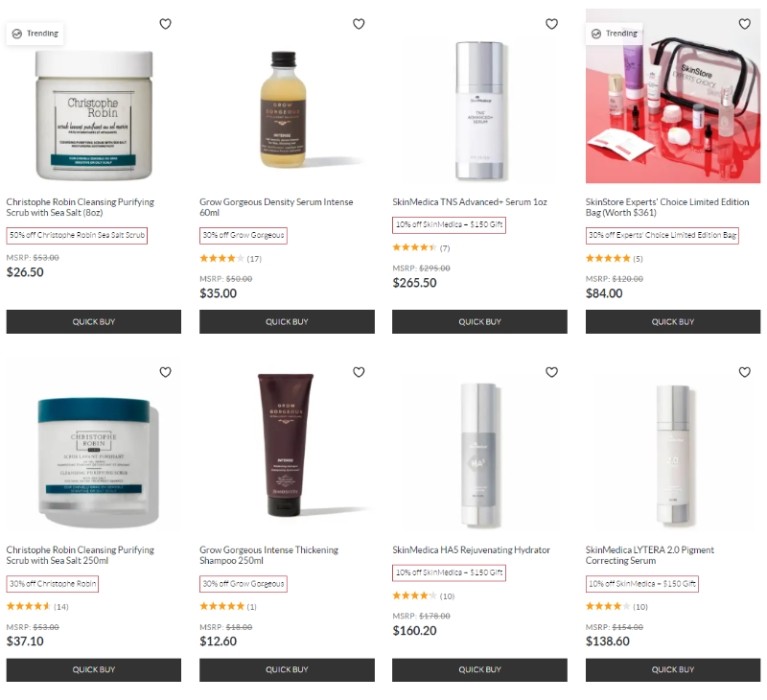
Task: Quick Buy the Experts' Choice Limited Edition Bag
Action: click(x=673, y=321)
